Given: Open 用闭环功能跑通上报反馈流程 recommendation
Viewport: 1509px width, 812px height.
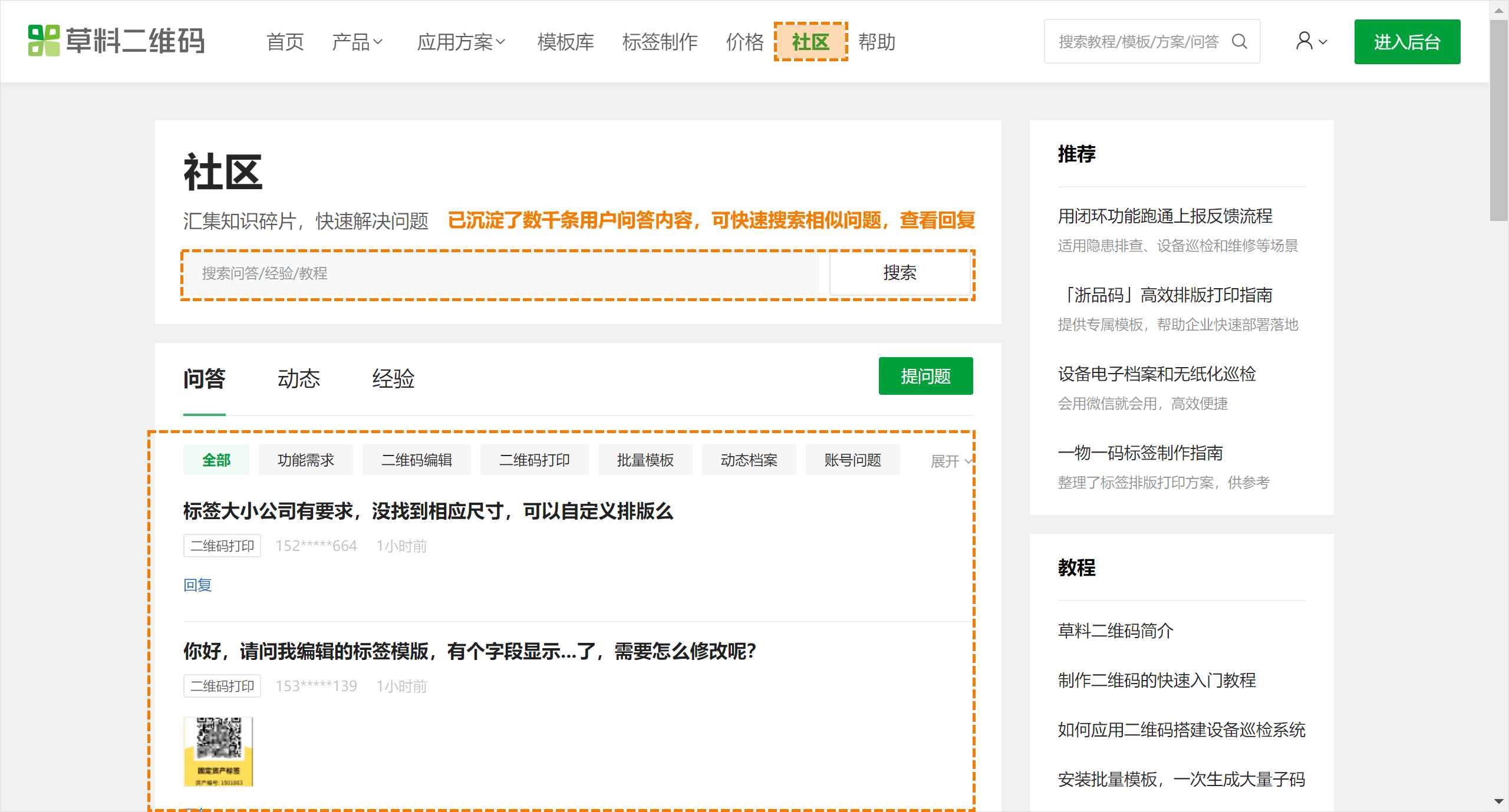Looking at the screenshot, I should (1165, 216).
